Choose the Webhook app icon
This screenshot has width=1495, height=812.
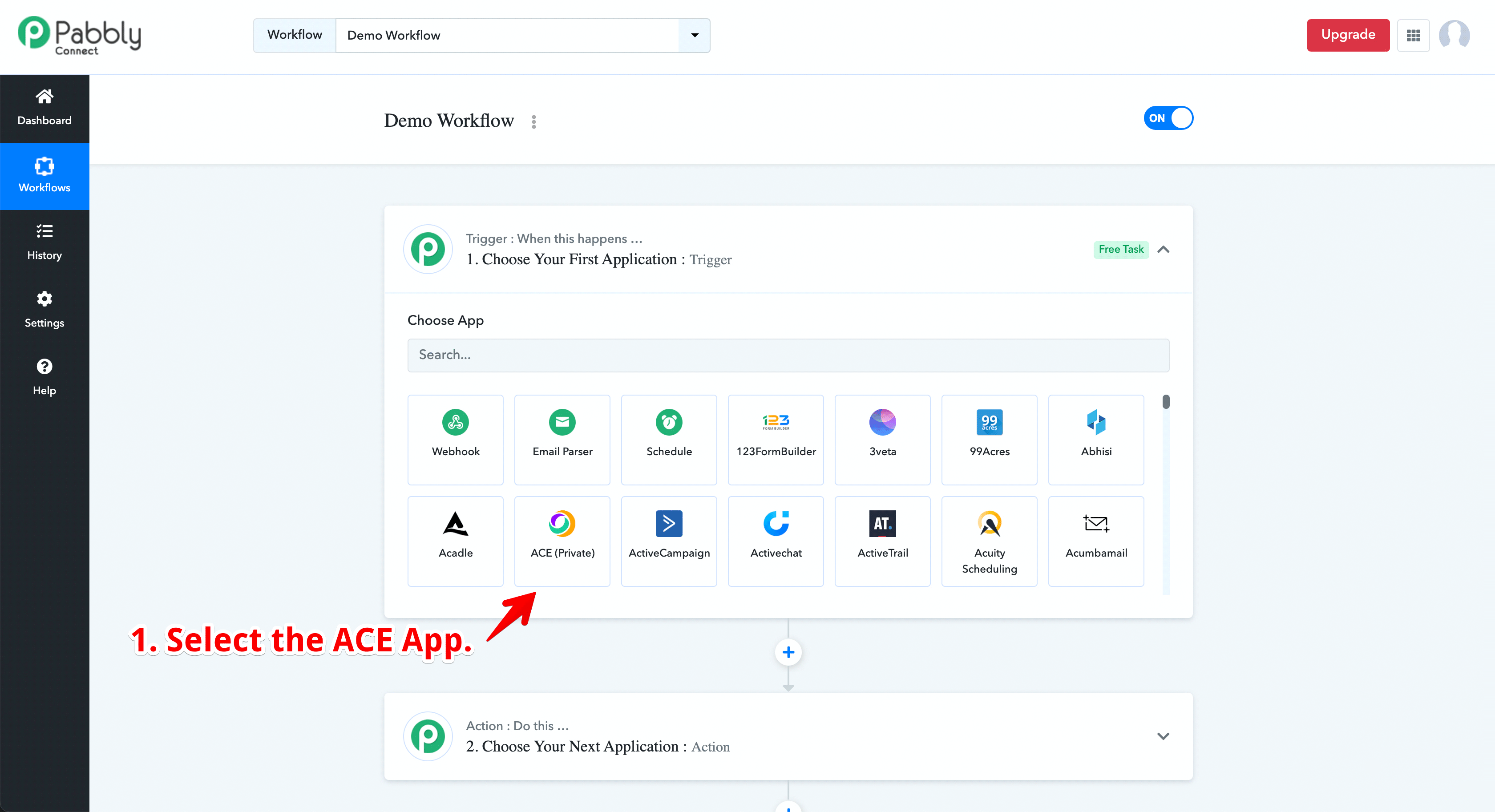coord(455,422)
